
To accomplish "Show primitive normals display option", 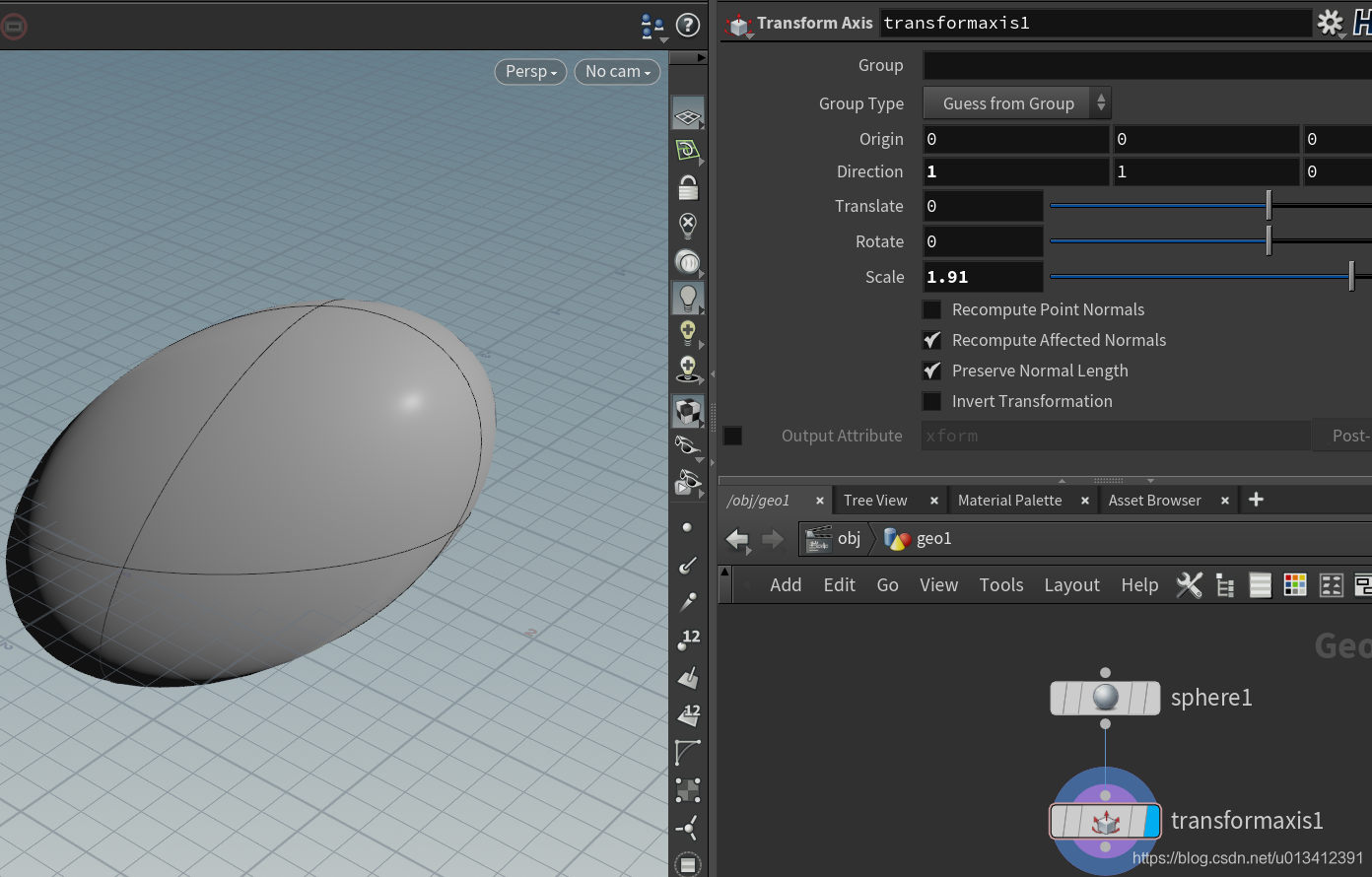I will pos(688,677).
